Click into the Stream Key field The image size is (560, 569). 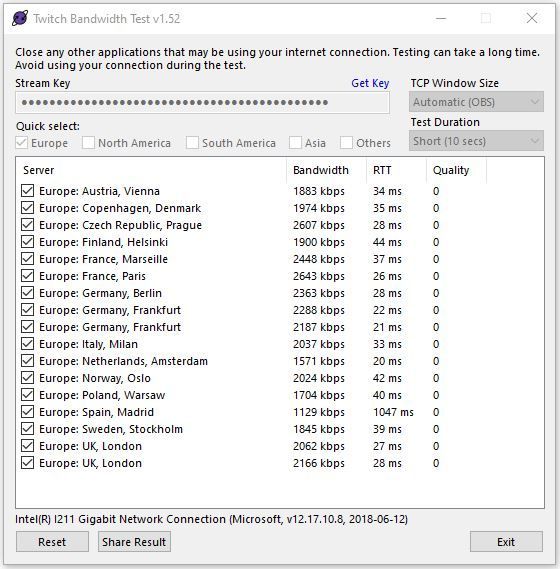click(203, 102)
